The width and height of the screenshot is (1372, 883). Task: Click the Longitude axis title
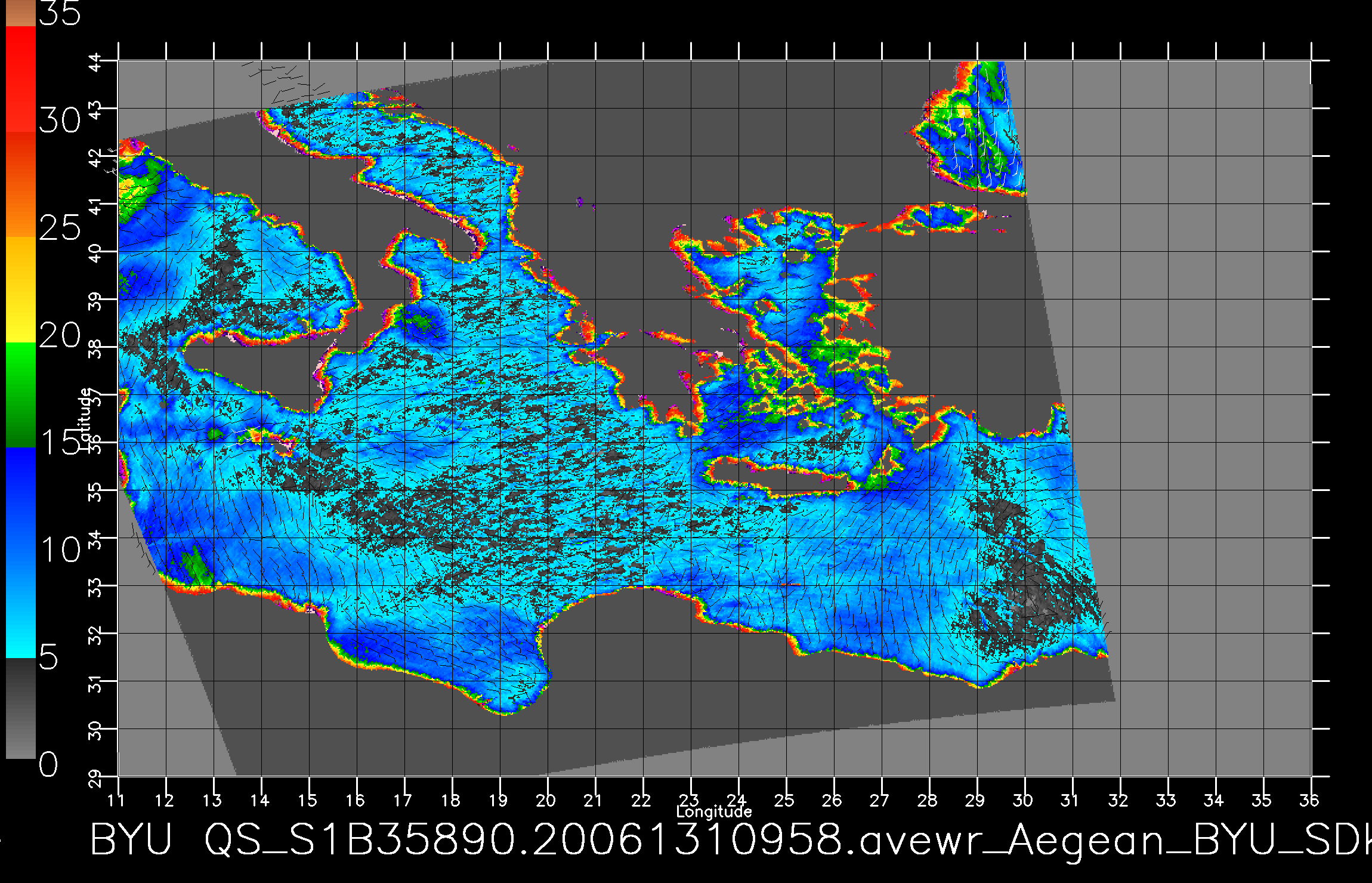click(x=714, y=811)
